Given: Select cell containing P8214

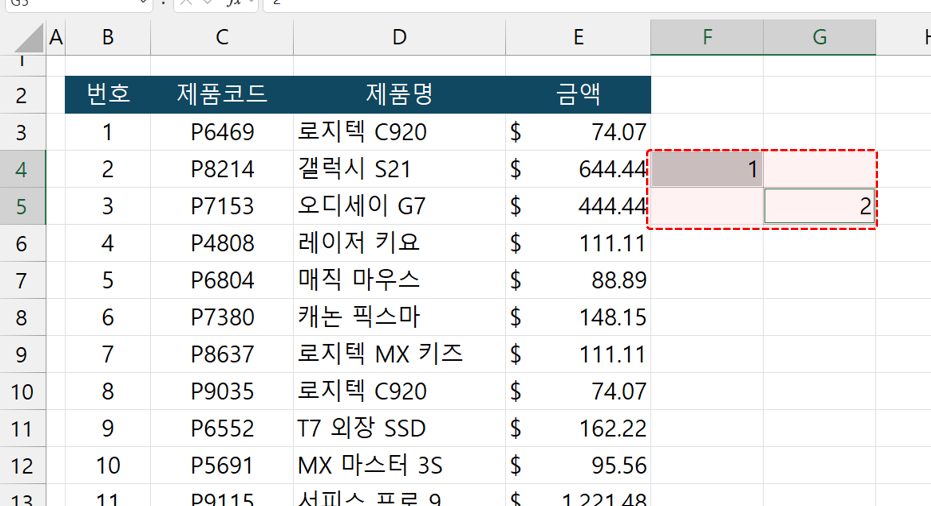Looking at the screenshot, I should coord(221,169).
